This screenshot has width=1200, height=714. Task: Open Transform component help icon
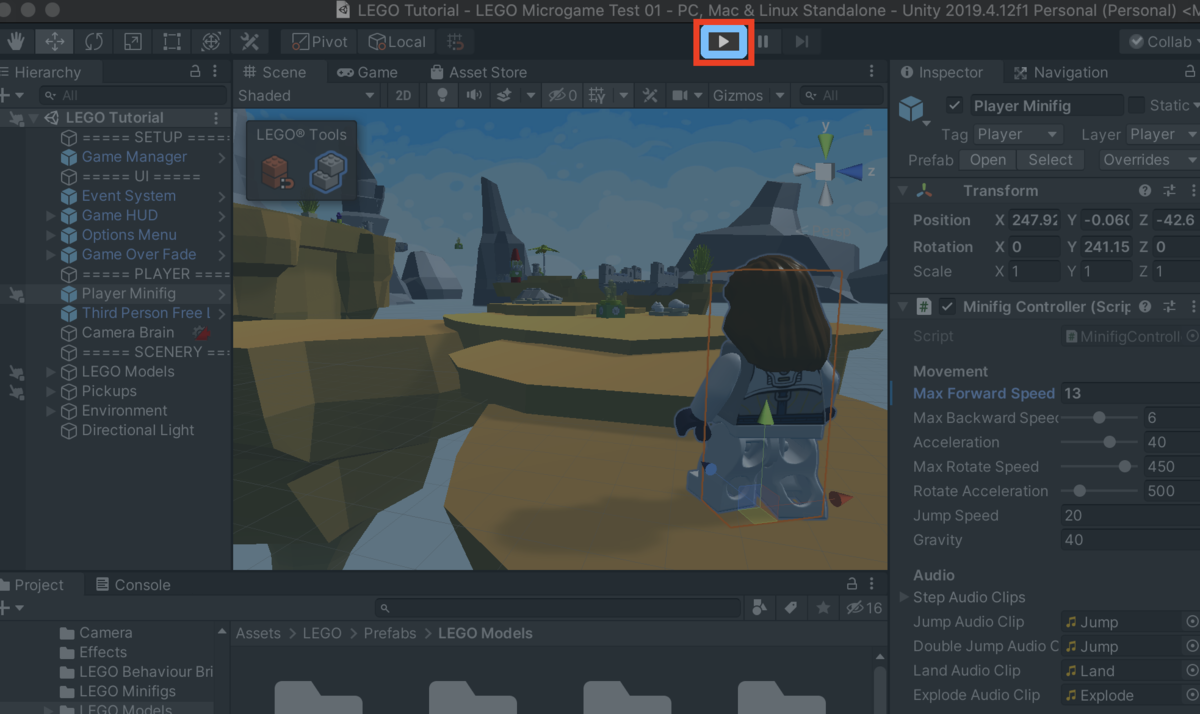click(1145, 191)
